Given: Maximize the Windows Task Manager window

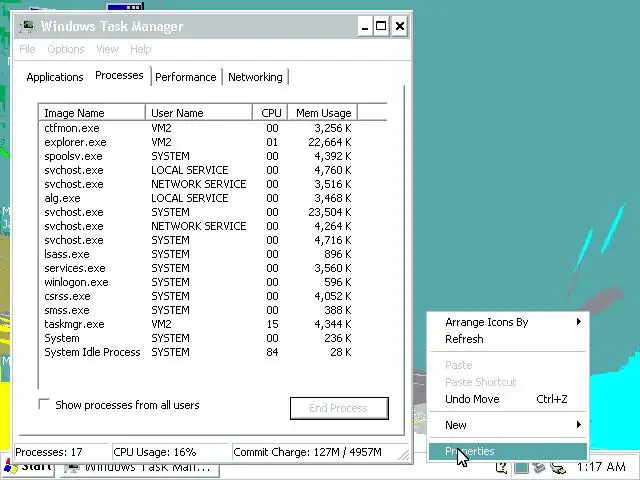Looking at the screenshot, I should pyautogui.click(x=381, y=27).
